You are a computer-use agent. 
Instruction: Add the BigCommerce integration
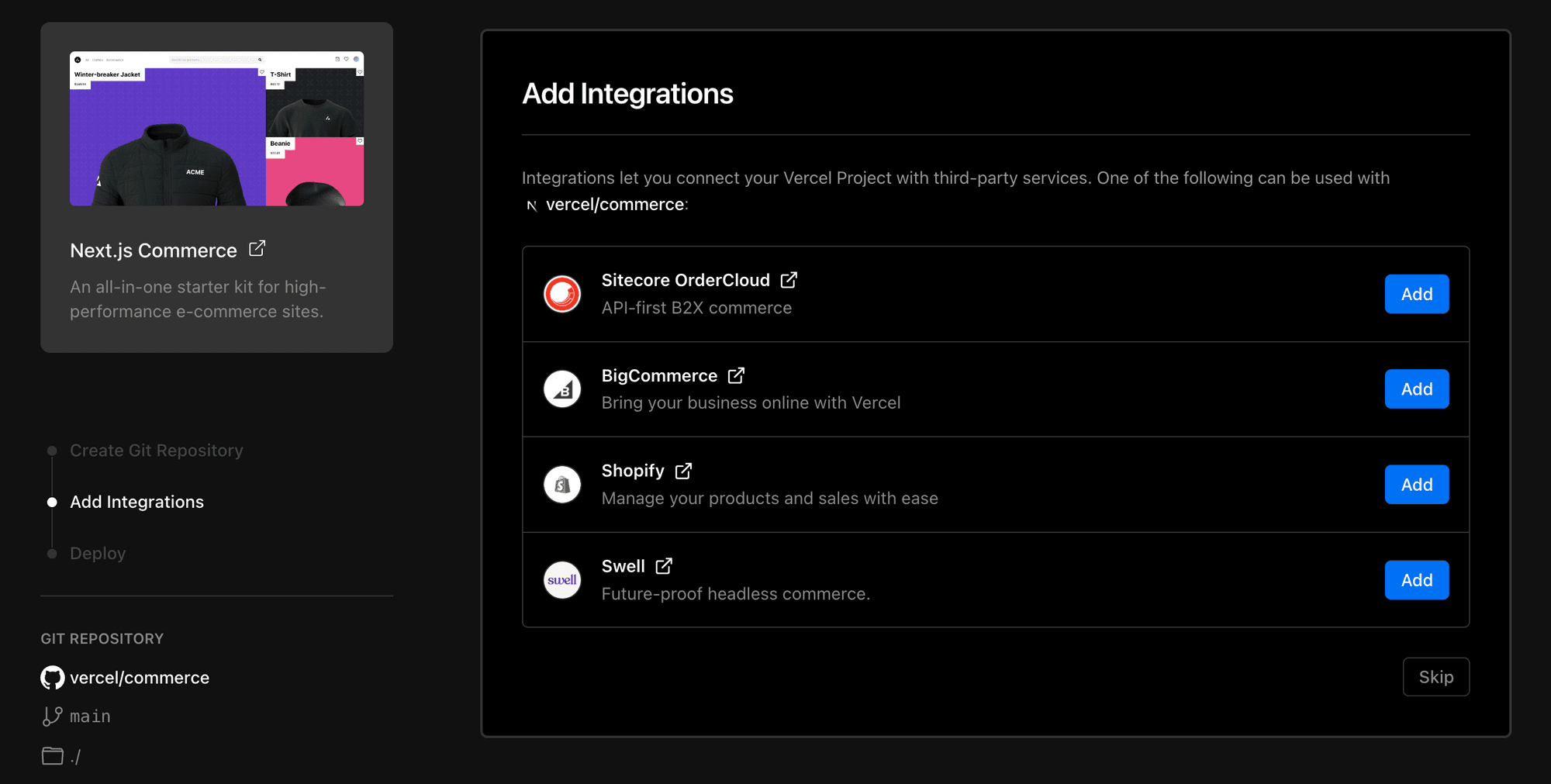(1417, 389)
